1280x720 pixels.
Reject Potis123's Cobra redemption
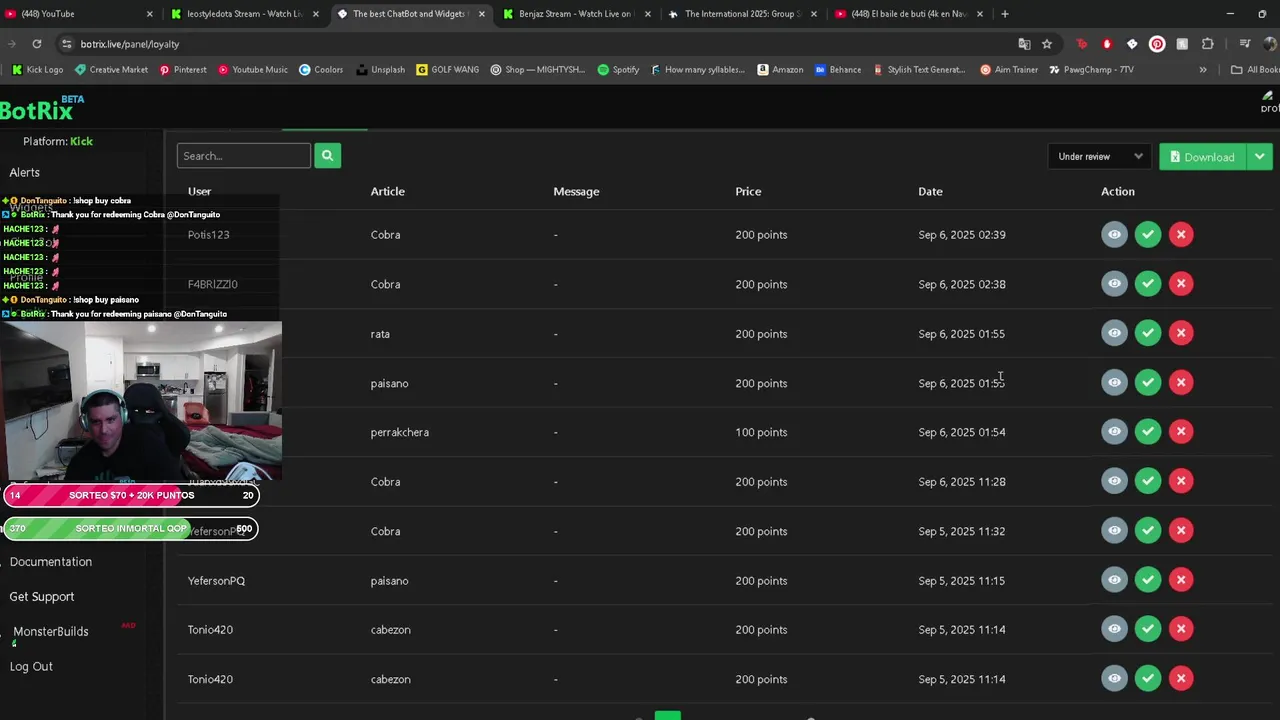[x=1181, y=234]
